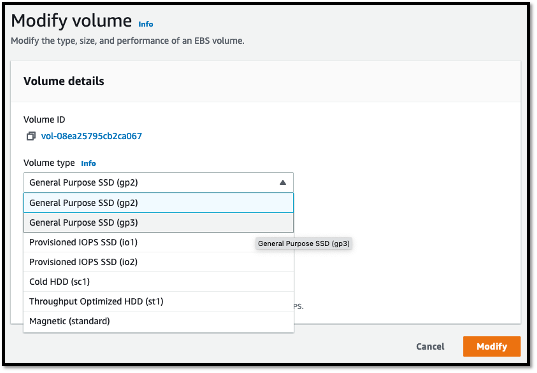Open Info link next to Volume type
Screen dimensions: 537x373
coord(88,163)
